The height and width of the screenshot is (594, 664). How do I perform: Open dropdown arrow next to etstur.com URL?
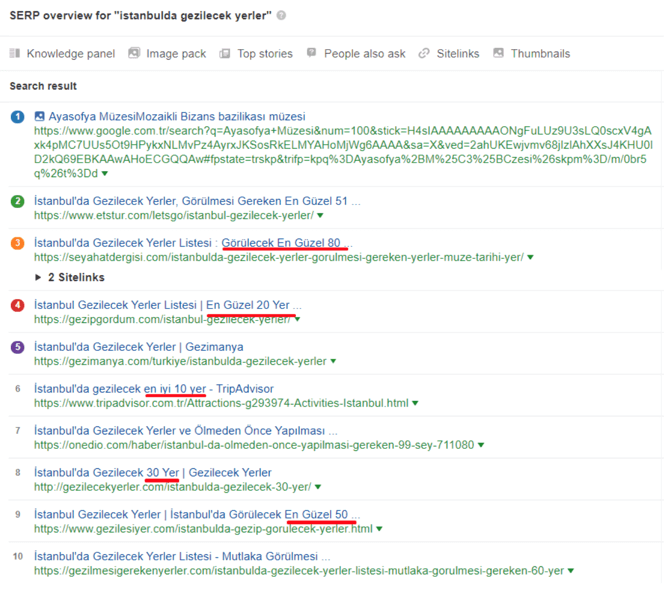(x=320, y=215)
